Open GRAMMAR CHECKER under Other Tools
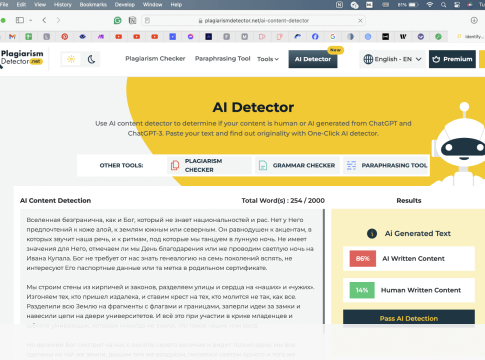This screenshot has width=485, height=360. pos(297,165)
